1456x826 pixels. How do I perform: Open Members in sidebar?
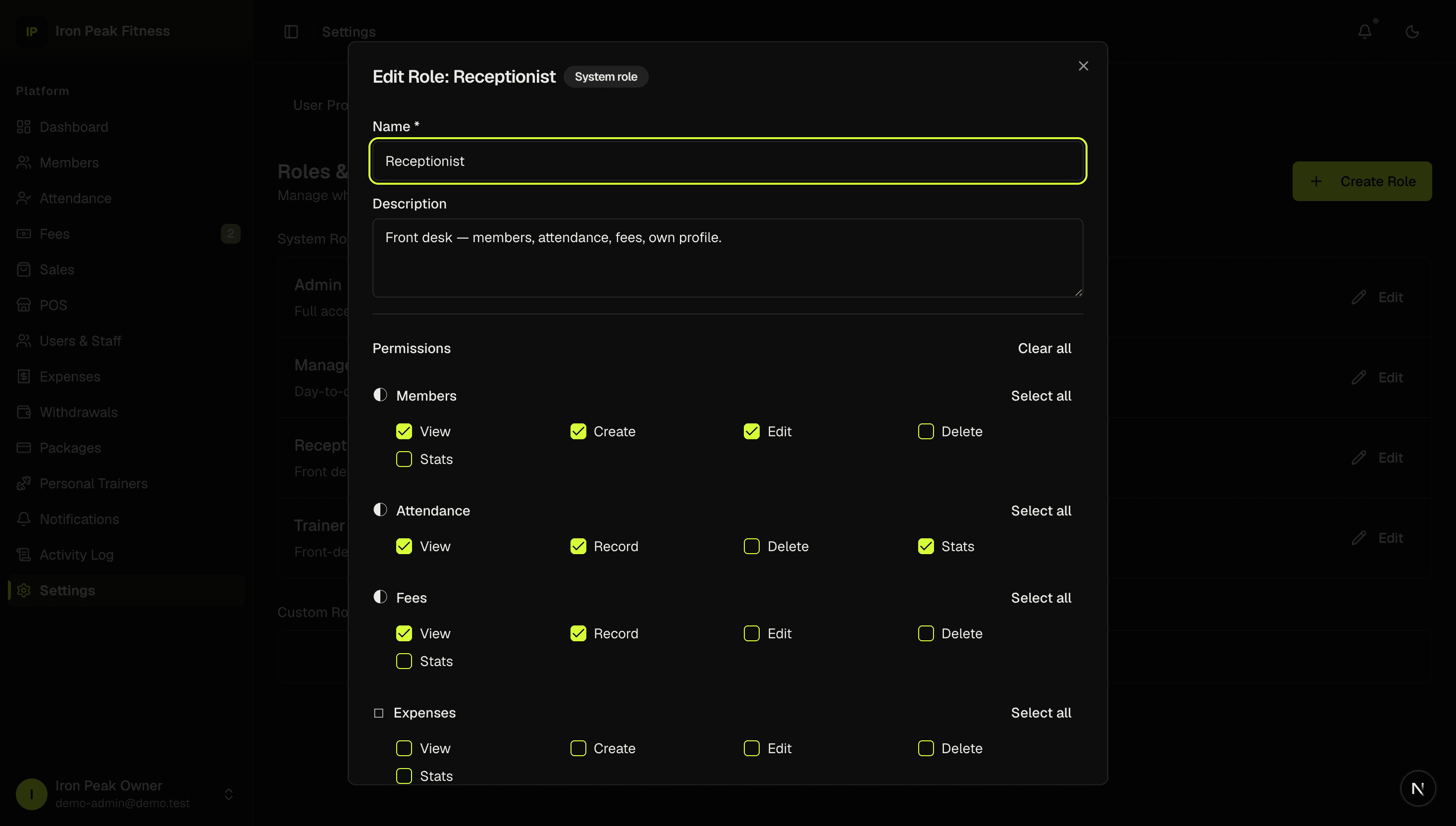click(x=126, y=163)
